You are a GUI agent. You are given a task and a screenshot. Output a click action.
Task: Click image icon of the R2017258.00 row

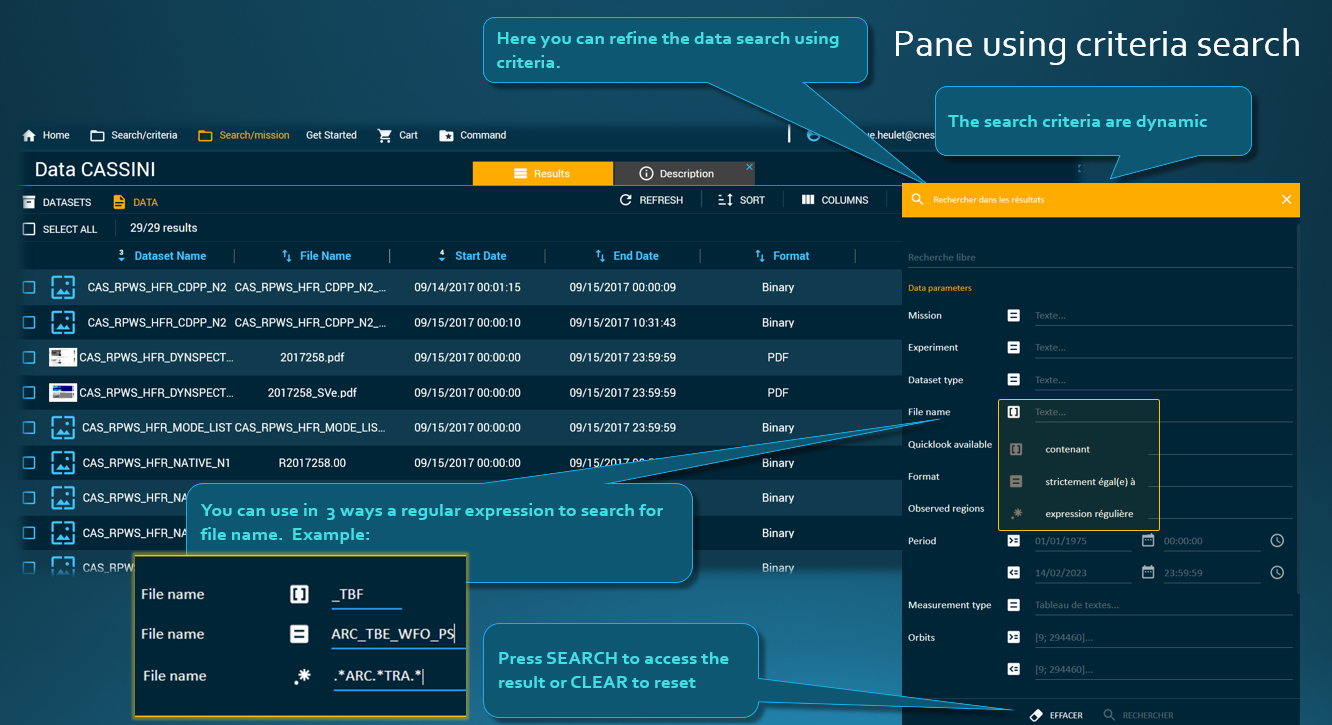(63, 463)
